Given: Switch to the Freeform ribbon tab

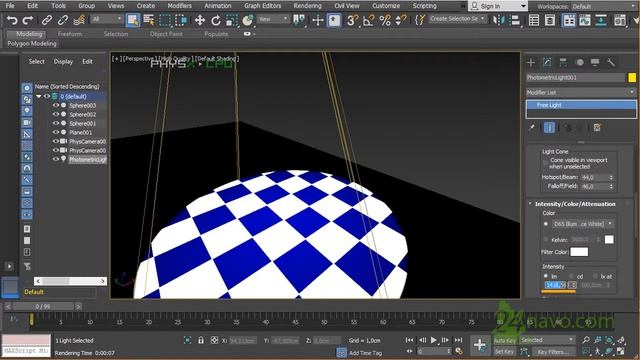Looking at the screenshot, I should point(70,34).
